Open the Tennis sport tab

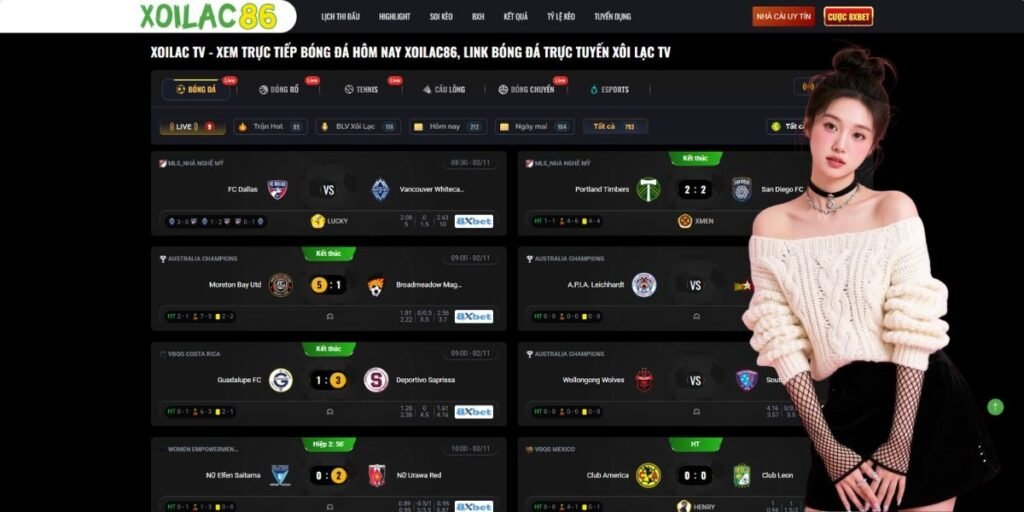(361, 89)
